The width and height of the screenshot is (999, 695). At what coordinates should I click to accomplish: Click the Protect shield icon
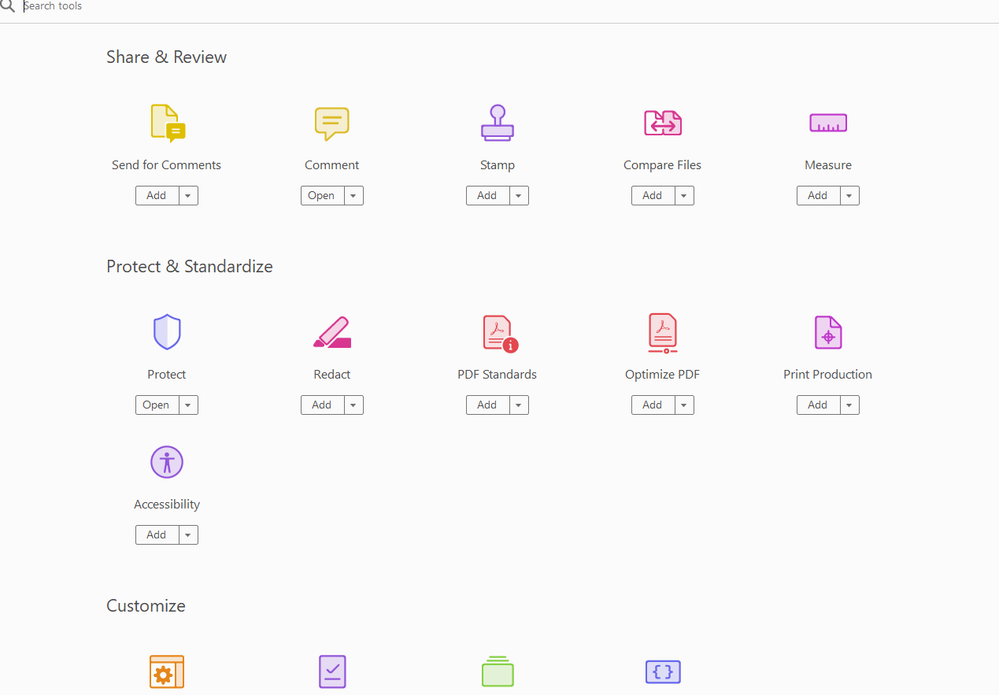[x=167, y=331]
